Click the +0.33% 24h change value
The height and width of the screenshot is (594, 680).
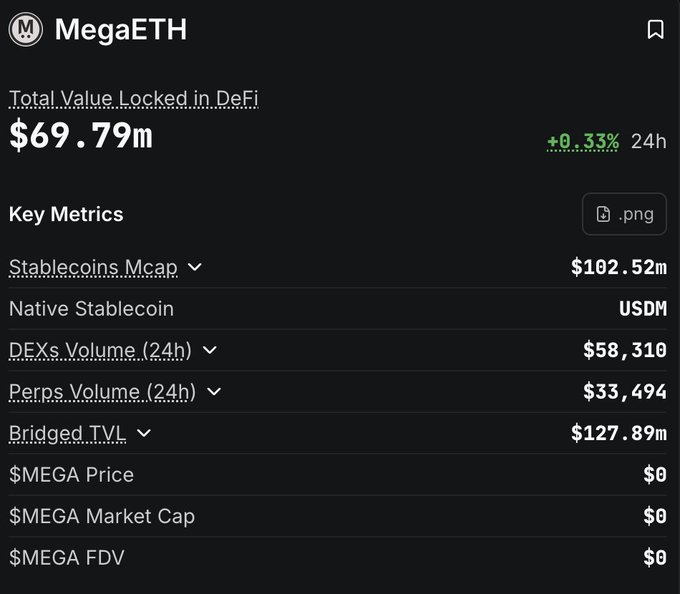coord(583,141)
